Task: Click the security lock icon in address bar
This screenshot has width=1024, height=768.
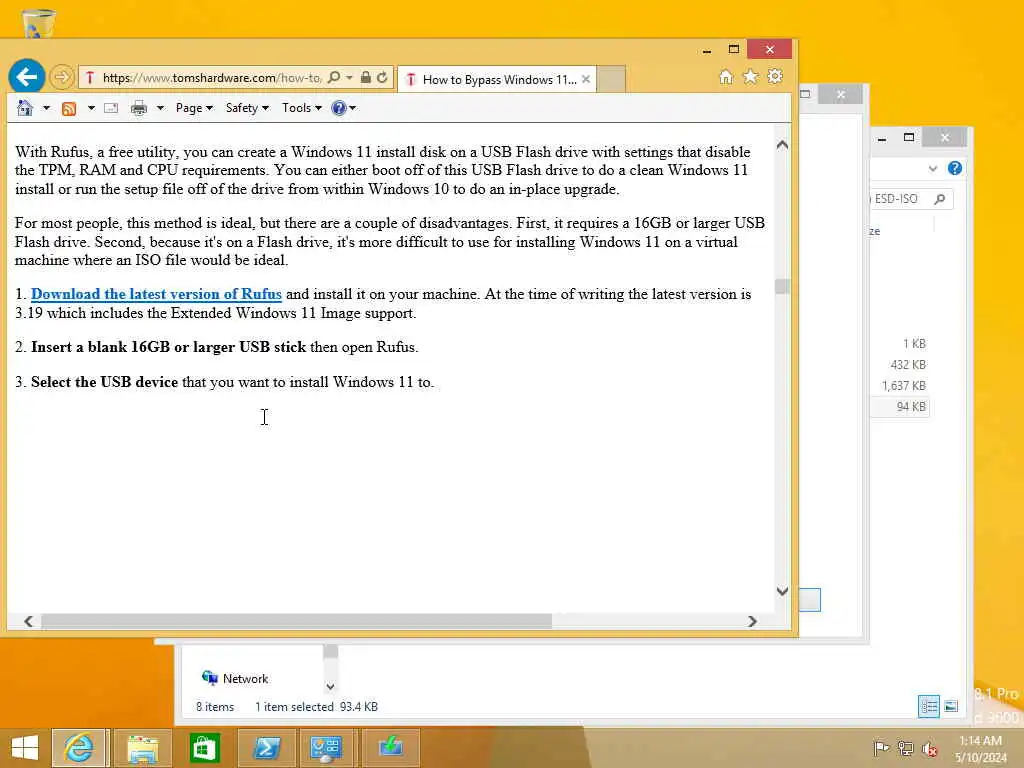Action: click(366, 78)
